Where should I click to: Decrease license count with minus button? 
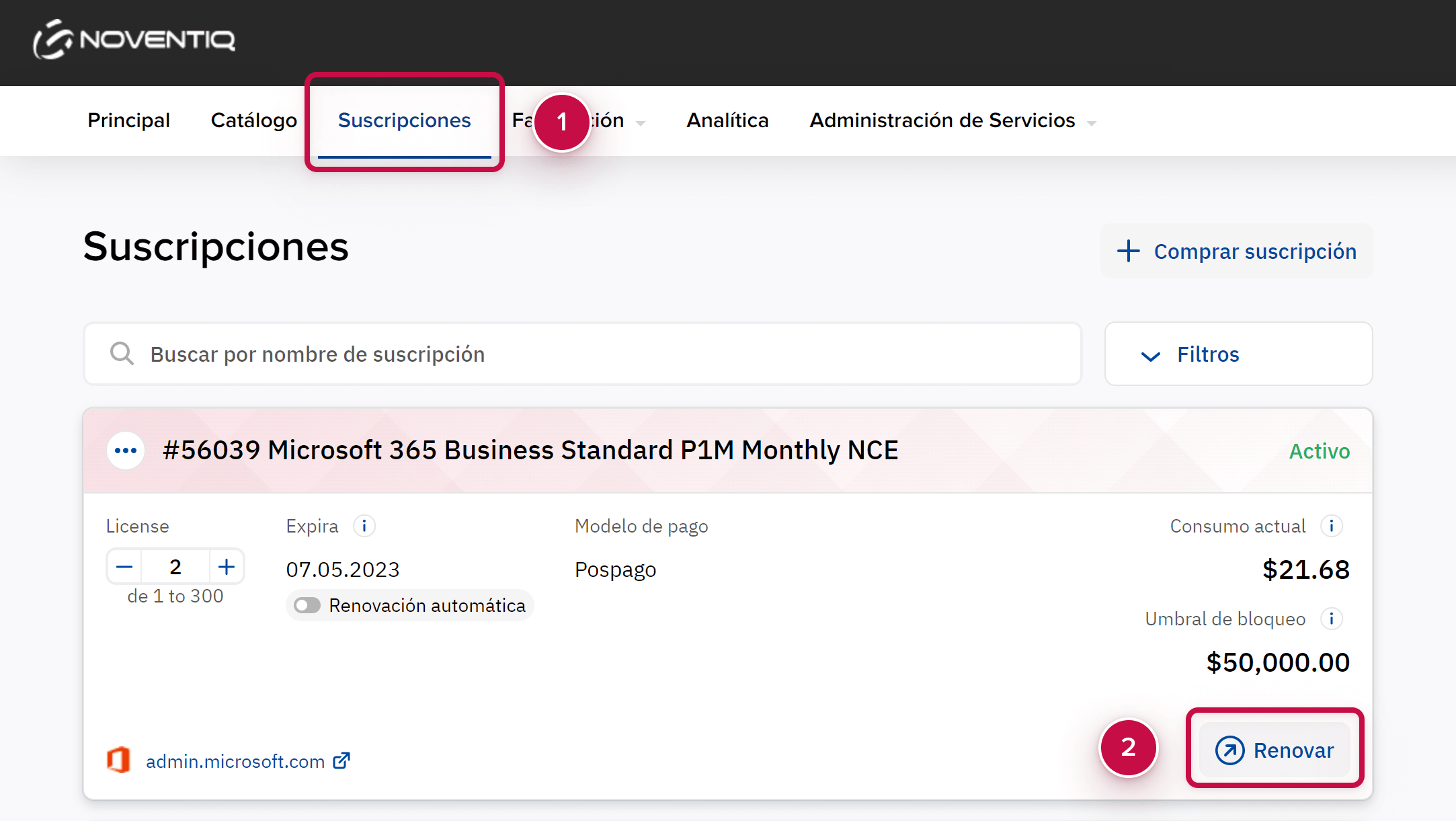[x=124, y=567]
